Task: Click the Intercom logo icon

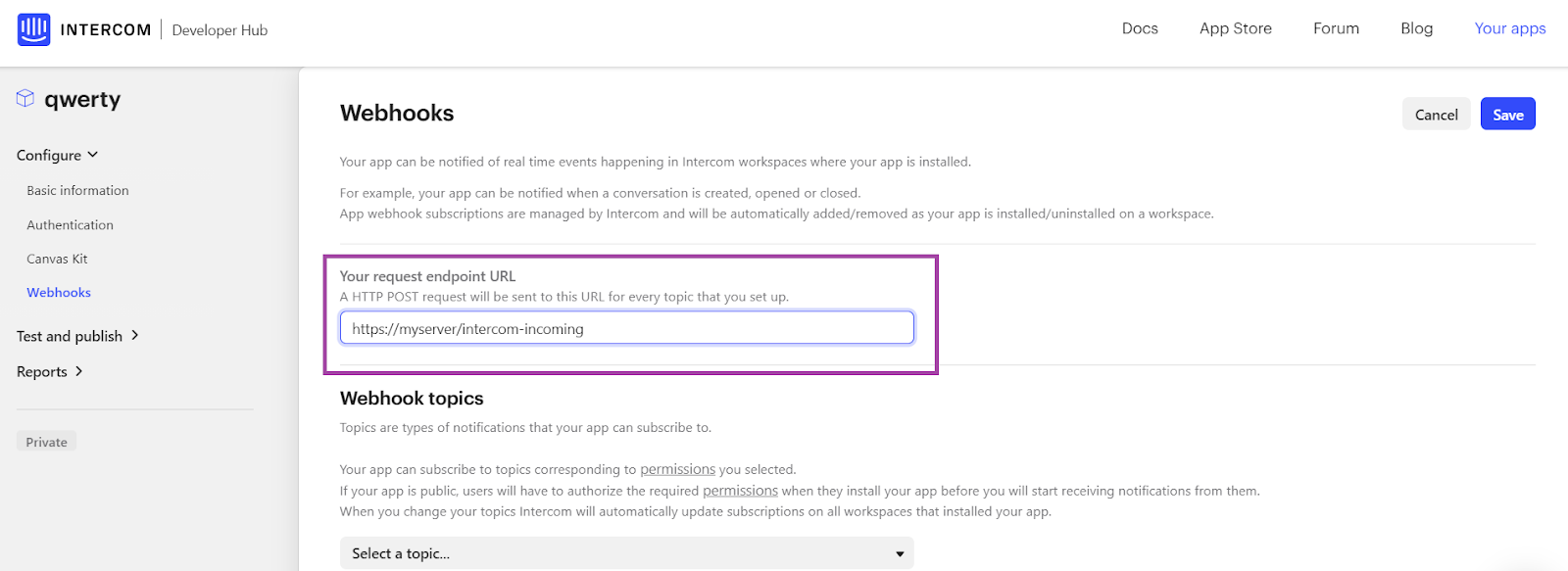Action: click(33, 29)
